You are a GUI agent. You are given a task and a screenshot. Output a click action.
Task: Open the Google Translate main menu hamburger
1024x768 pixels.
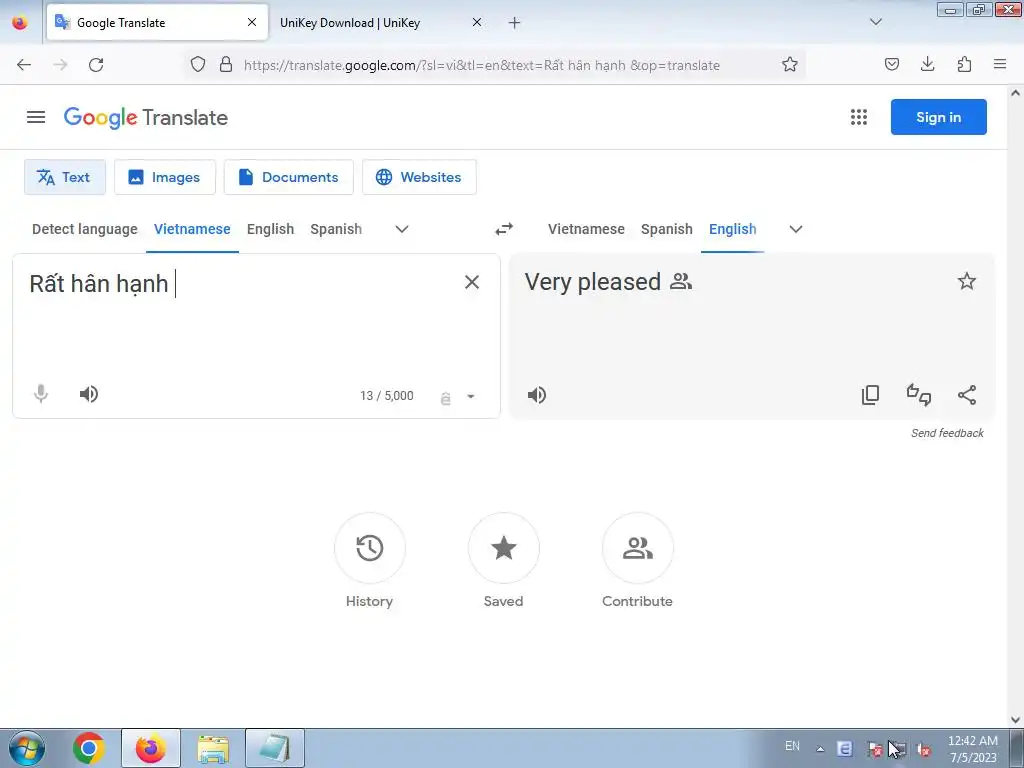pyautogui.click(x=36, y=117)
